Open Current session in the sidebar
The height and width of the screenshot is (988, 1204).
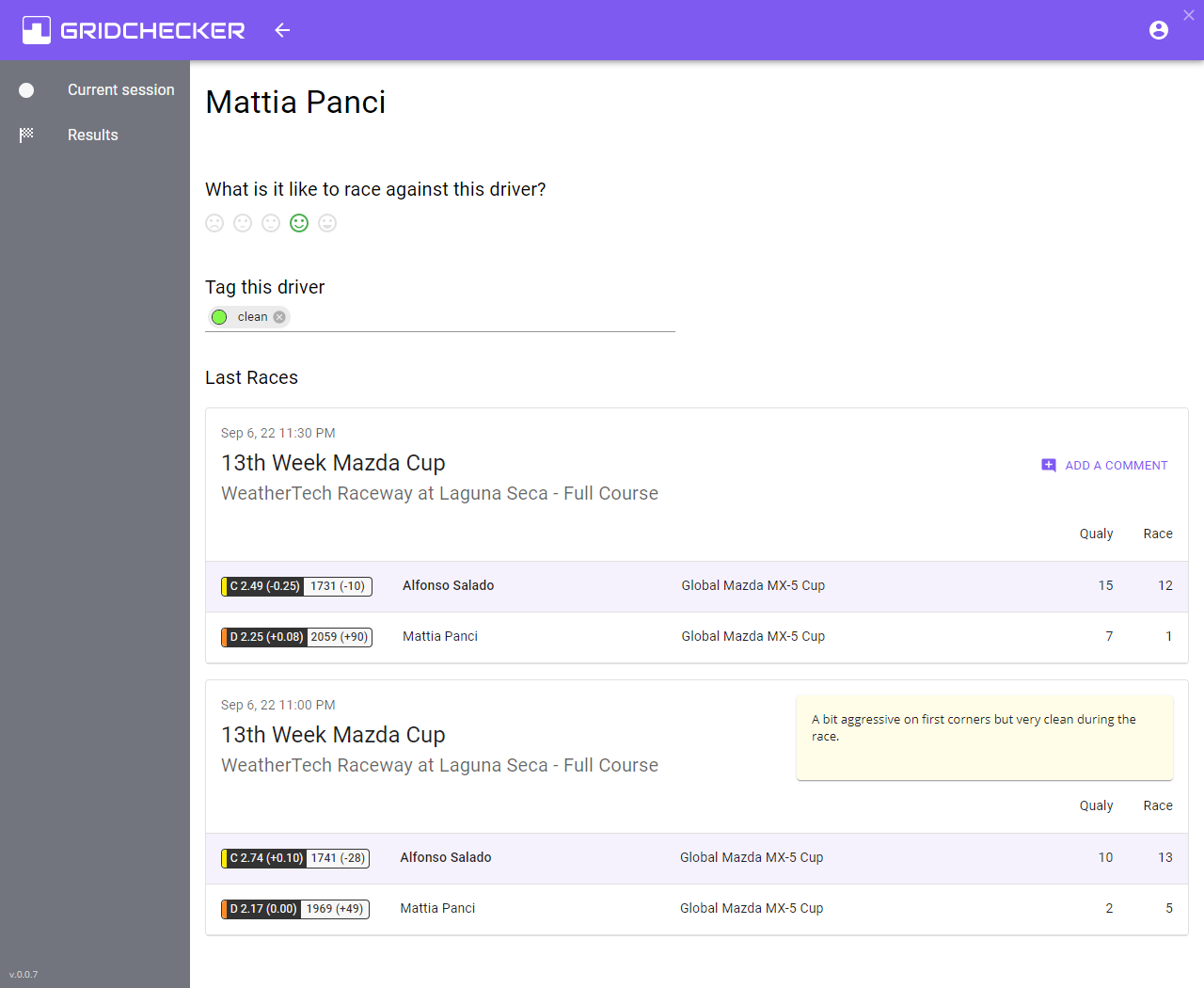point(120,90)
